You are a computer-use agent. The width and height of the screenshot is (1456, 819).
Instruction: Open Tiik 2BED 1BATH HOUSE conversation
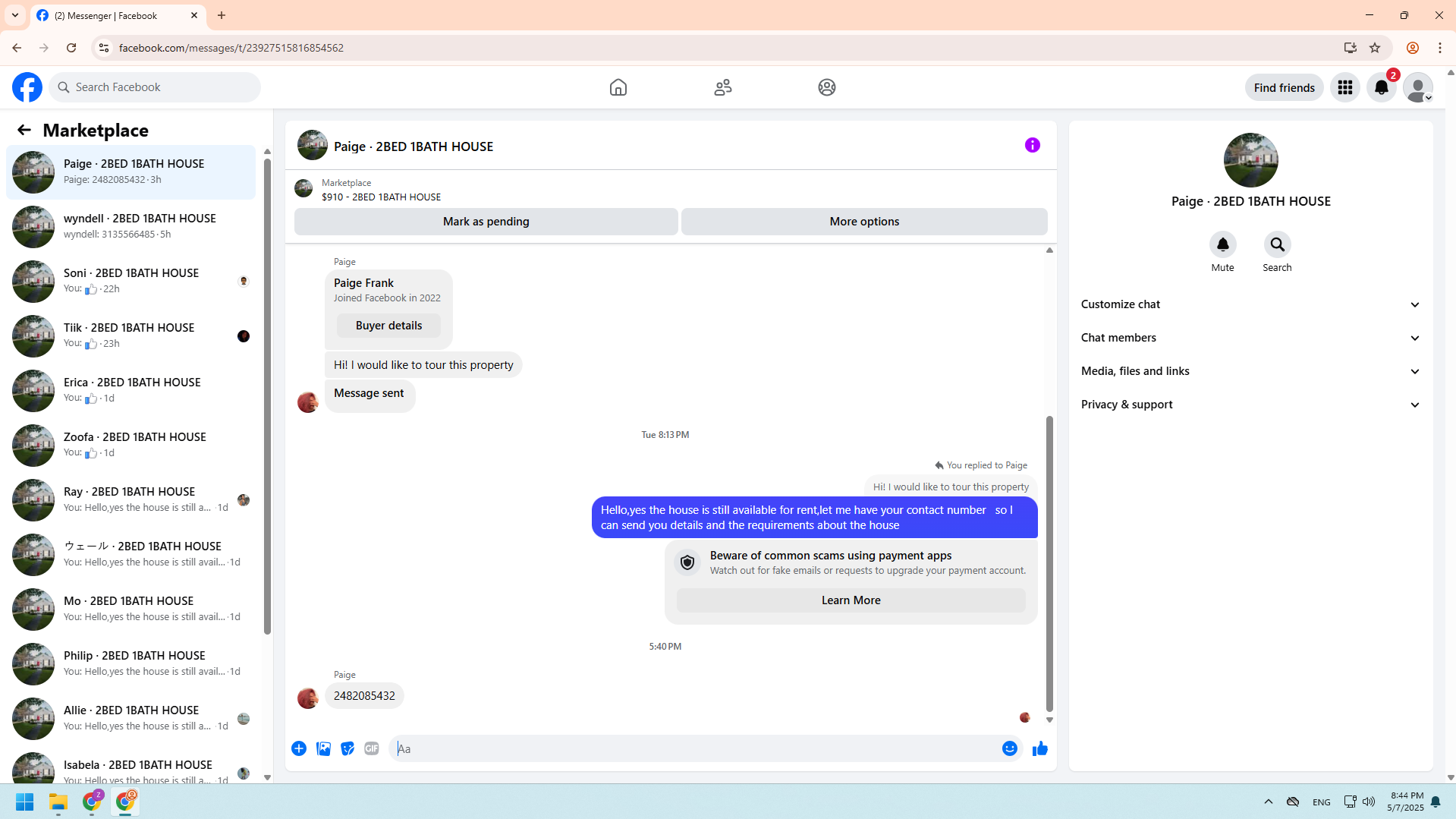[131, 335]
